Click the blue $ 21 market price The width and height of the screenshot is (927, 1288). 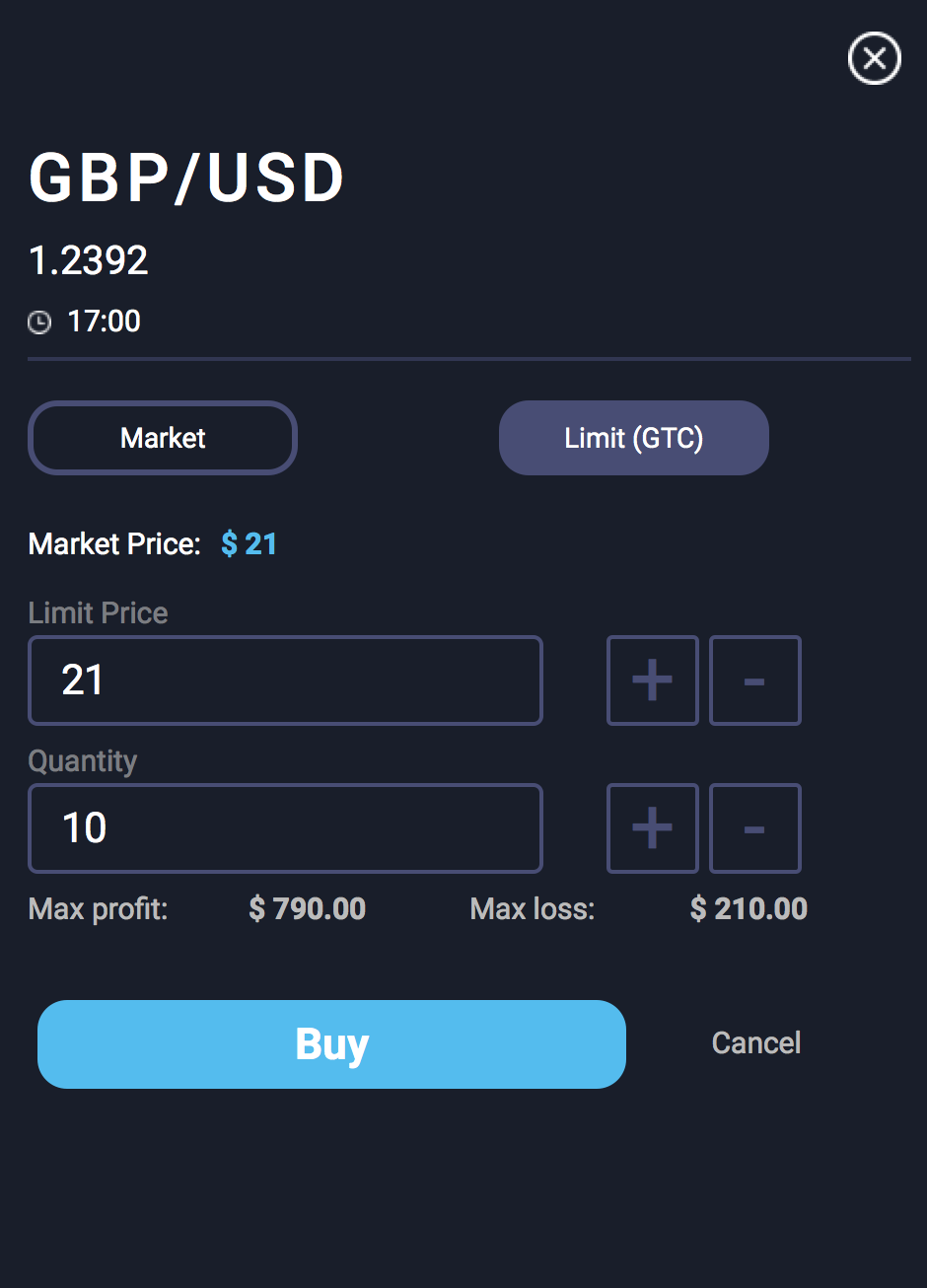[249, 544]
